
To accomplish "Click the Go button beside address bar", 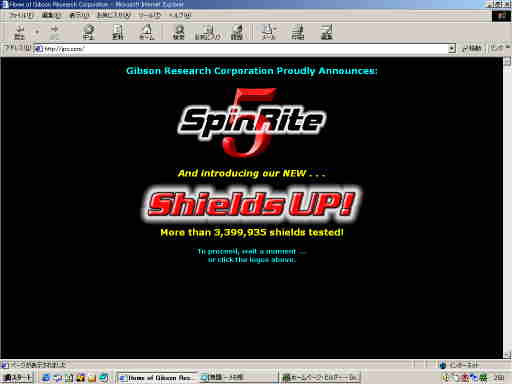I will click(x=472, y=49).
